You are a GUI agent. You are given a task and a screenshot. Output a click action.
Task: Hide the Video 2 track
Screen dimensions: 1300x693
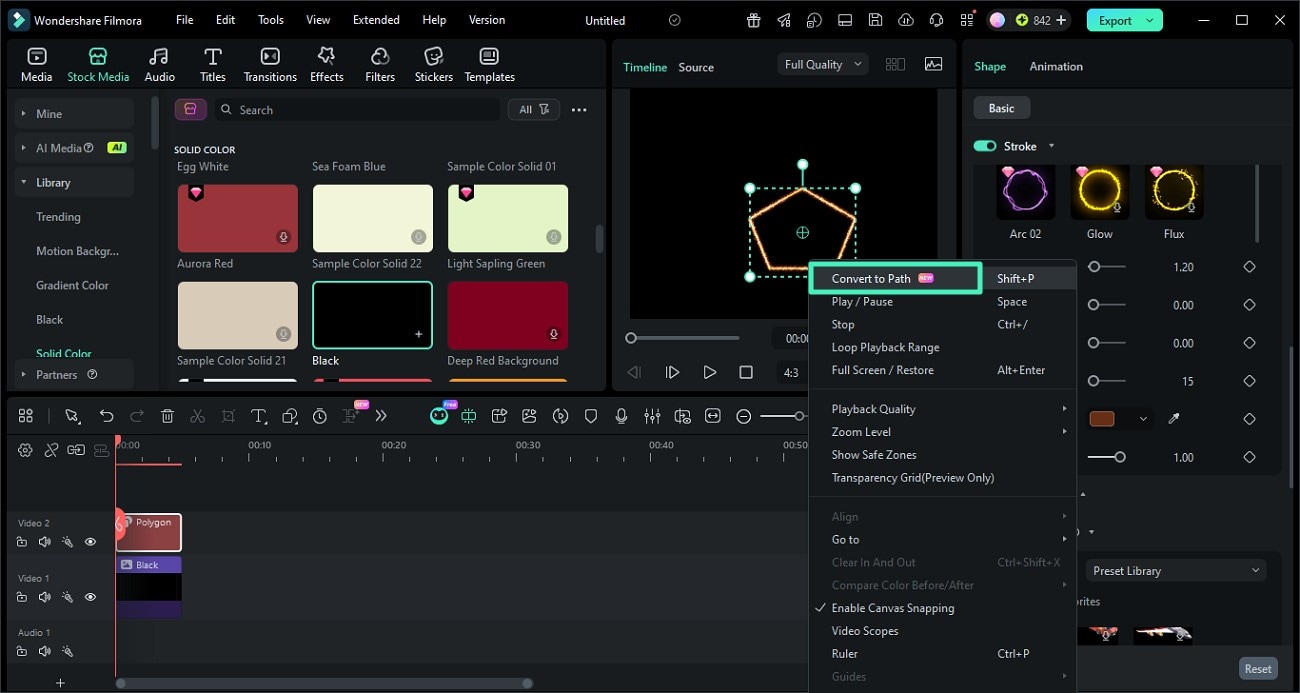tap(90, 542)
